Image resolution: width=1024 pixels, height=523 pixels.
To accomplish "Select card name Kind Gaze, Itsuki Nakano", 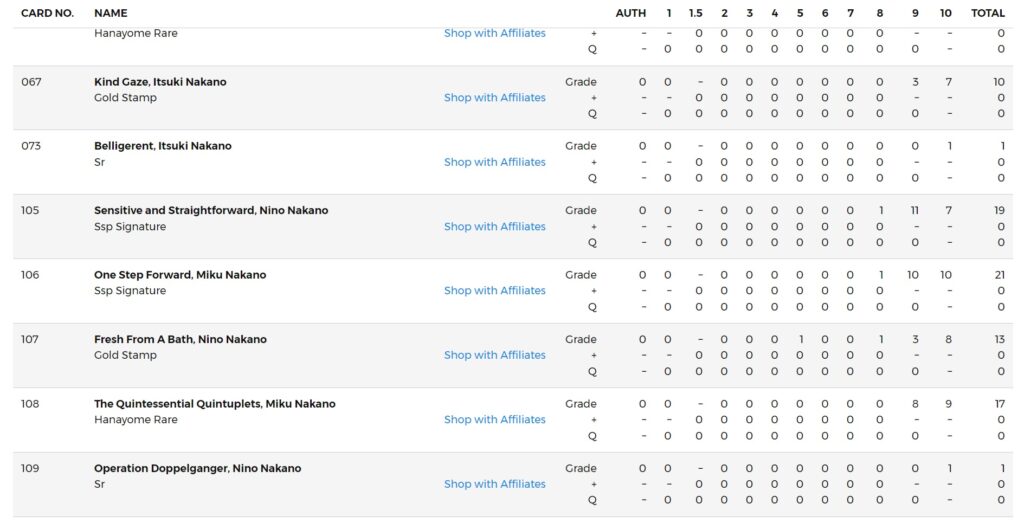I will tap(160, 82).
